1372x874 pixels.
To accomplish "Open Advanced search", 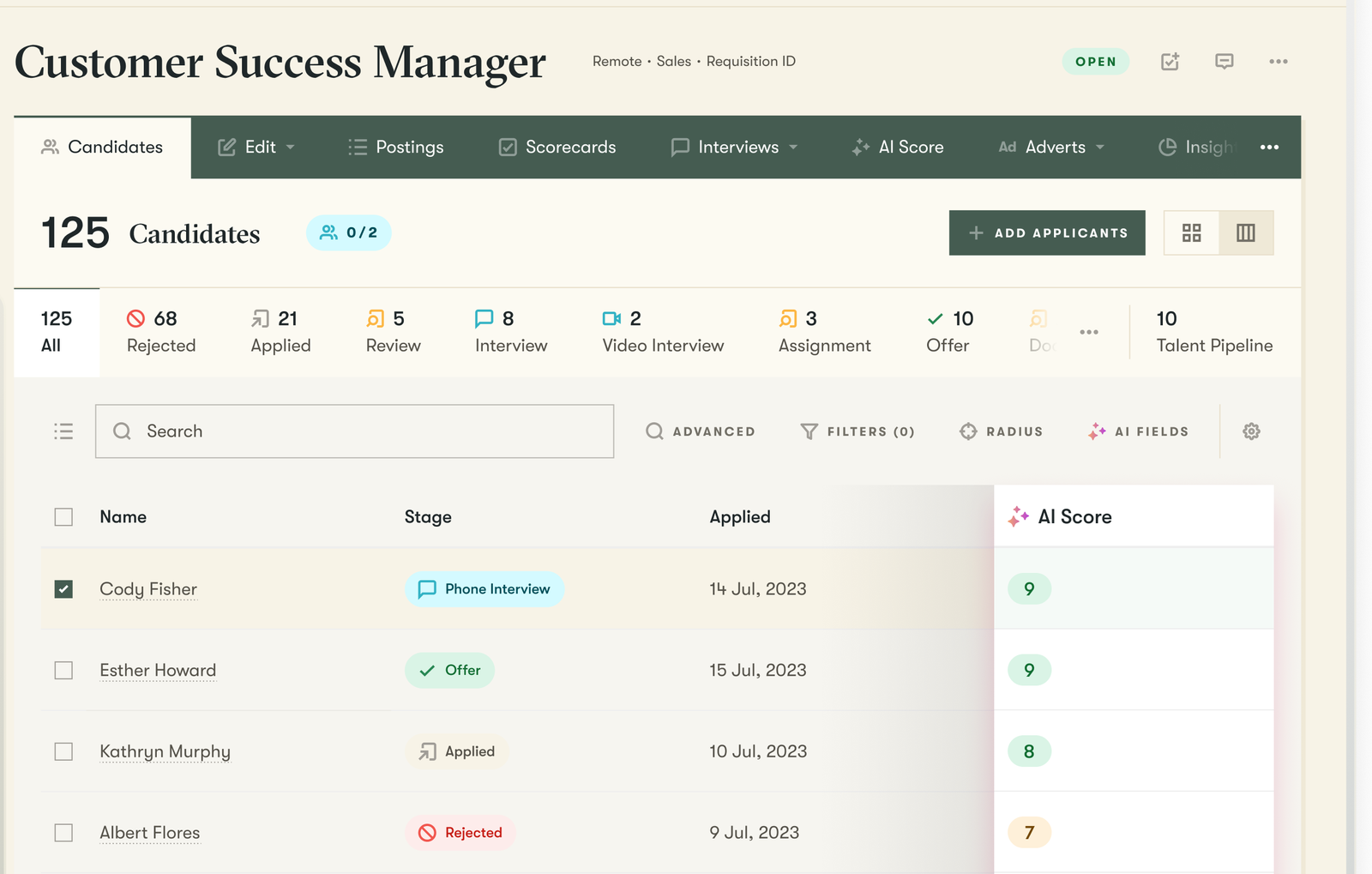I will [701, 431].
